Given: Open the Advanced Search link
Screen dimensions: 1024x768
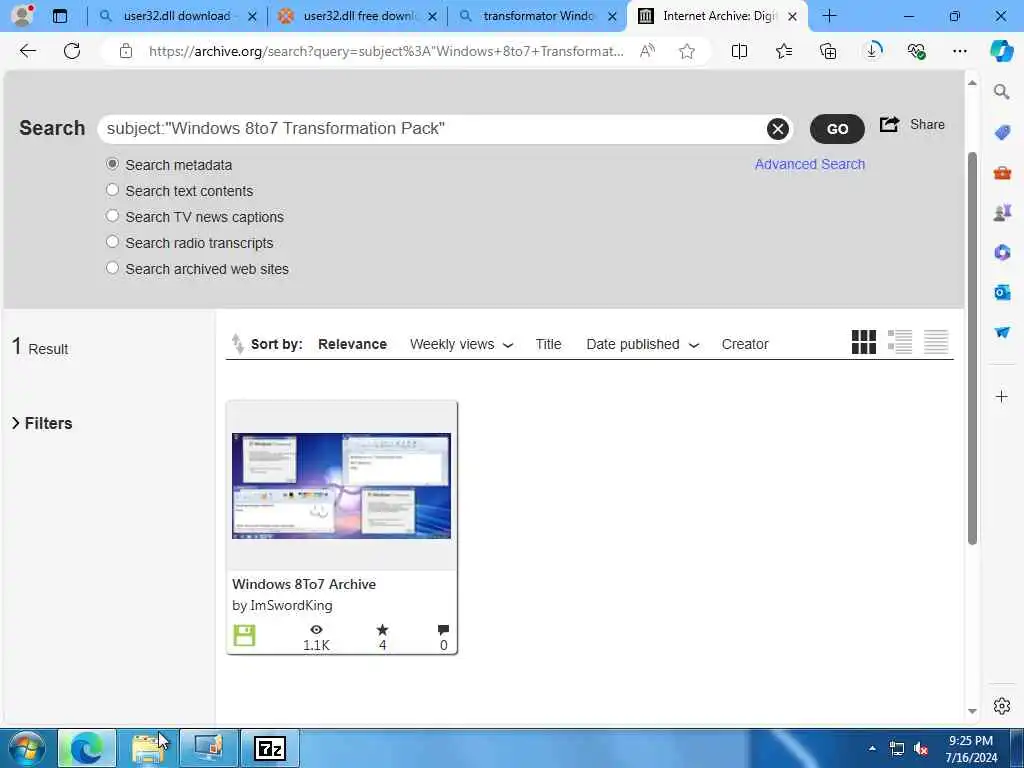Looking at the screenshot, I should pyautogui.click(x=810, y=164).
